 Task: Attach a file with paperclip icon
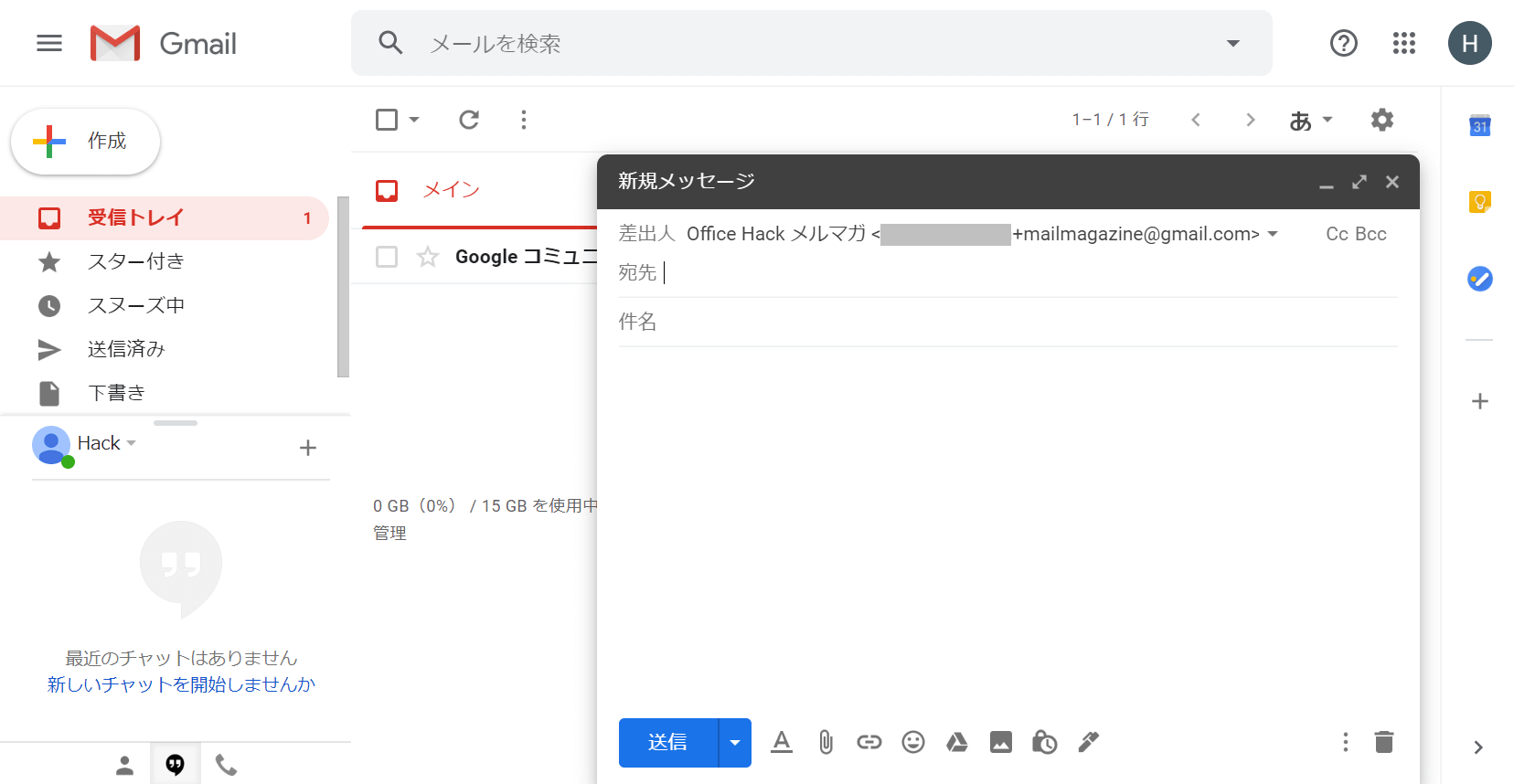[826, 742]
